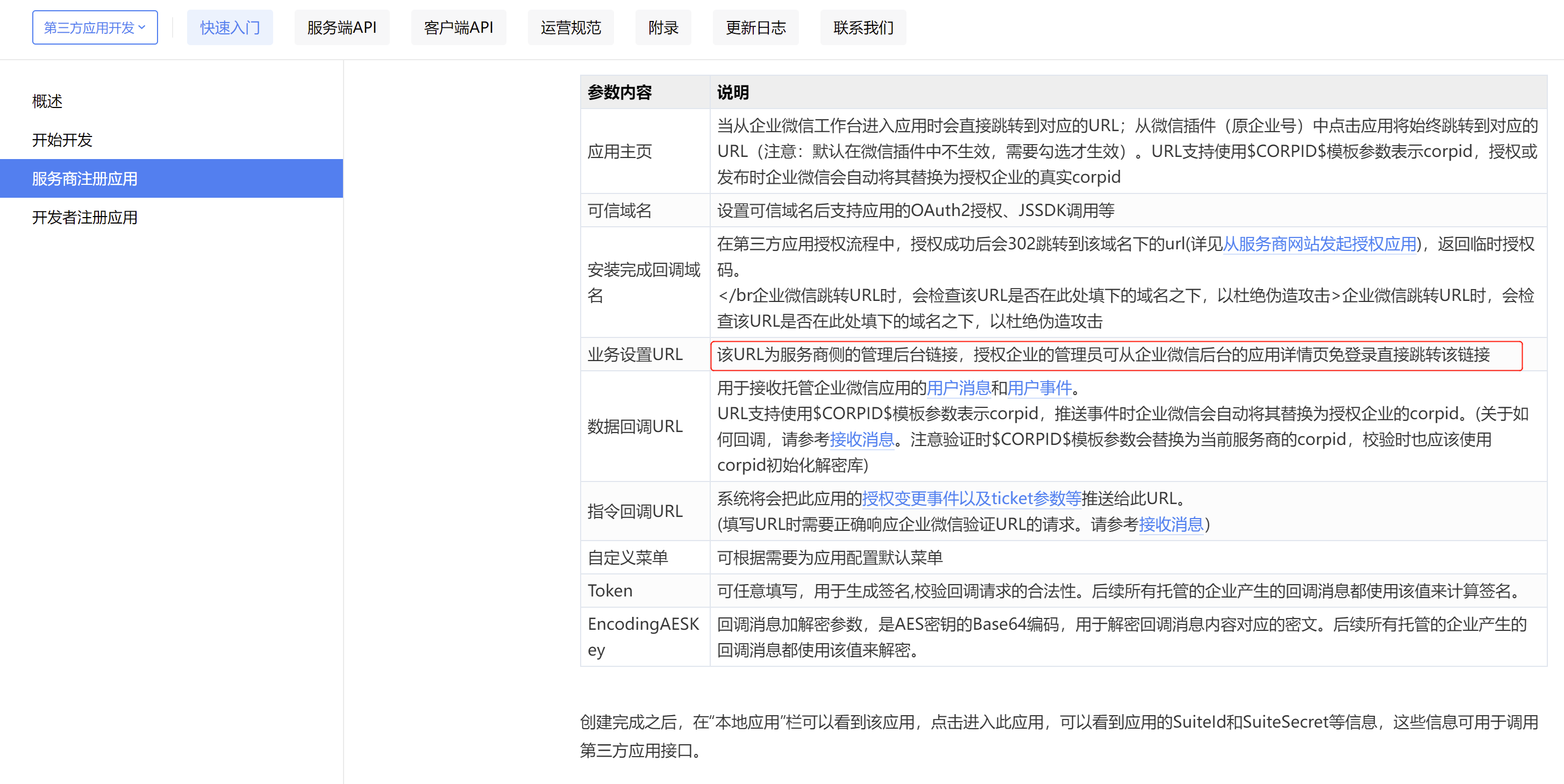This screenshot has height=784, width=1564.
Task: Click the Token parameter row
Action: tap(610, 590)
